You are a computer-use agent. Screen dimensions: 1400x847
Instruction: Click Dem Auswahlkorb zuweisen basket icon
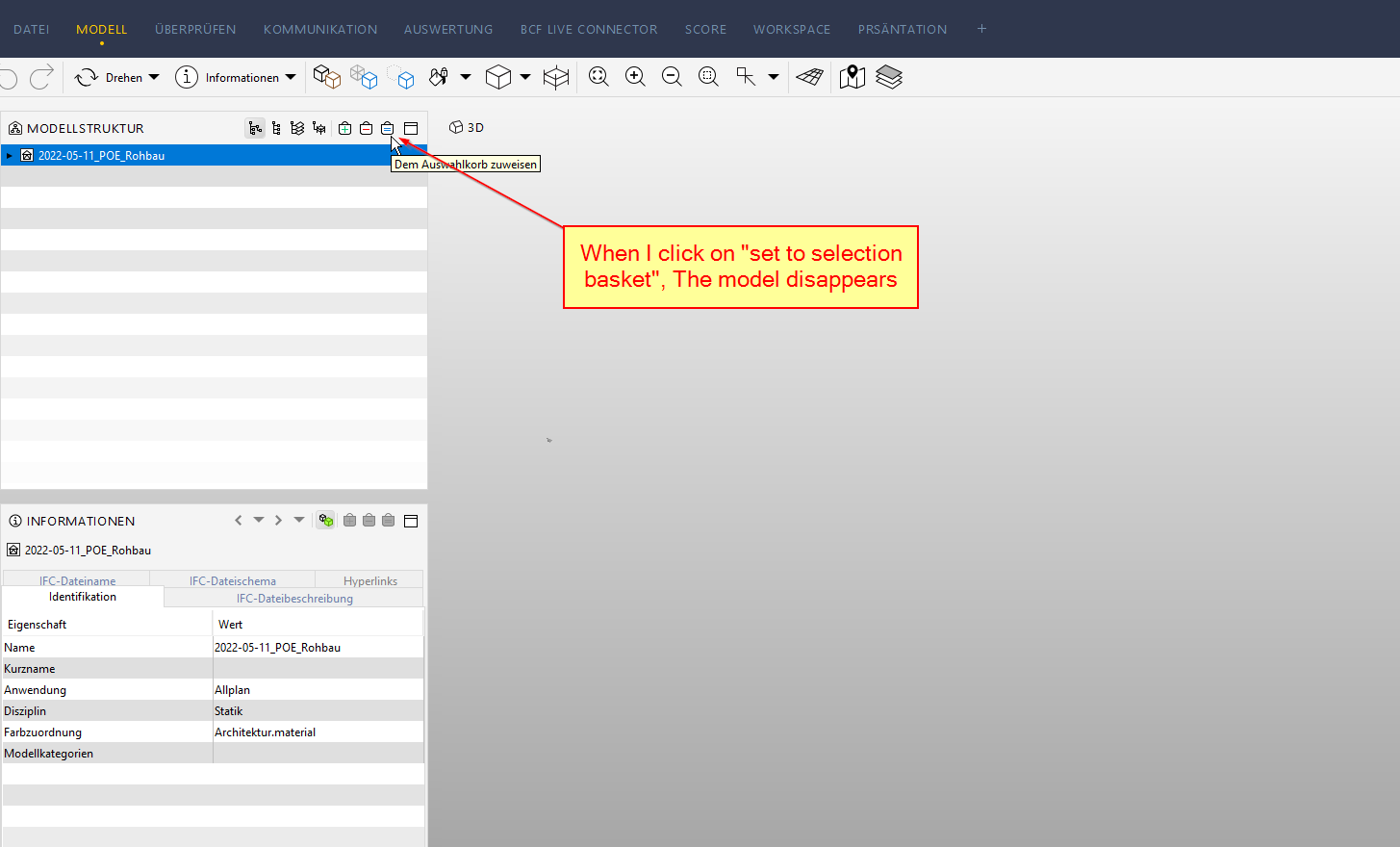coord(387,128)
